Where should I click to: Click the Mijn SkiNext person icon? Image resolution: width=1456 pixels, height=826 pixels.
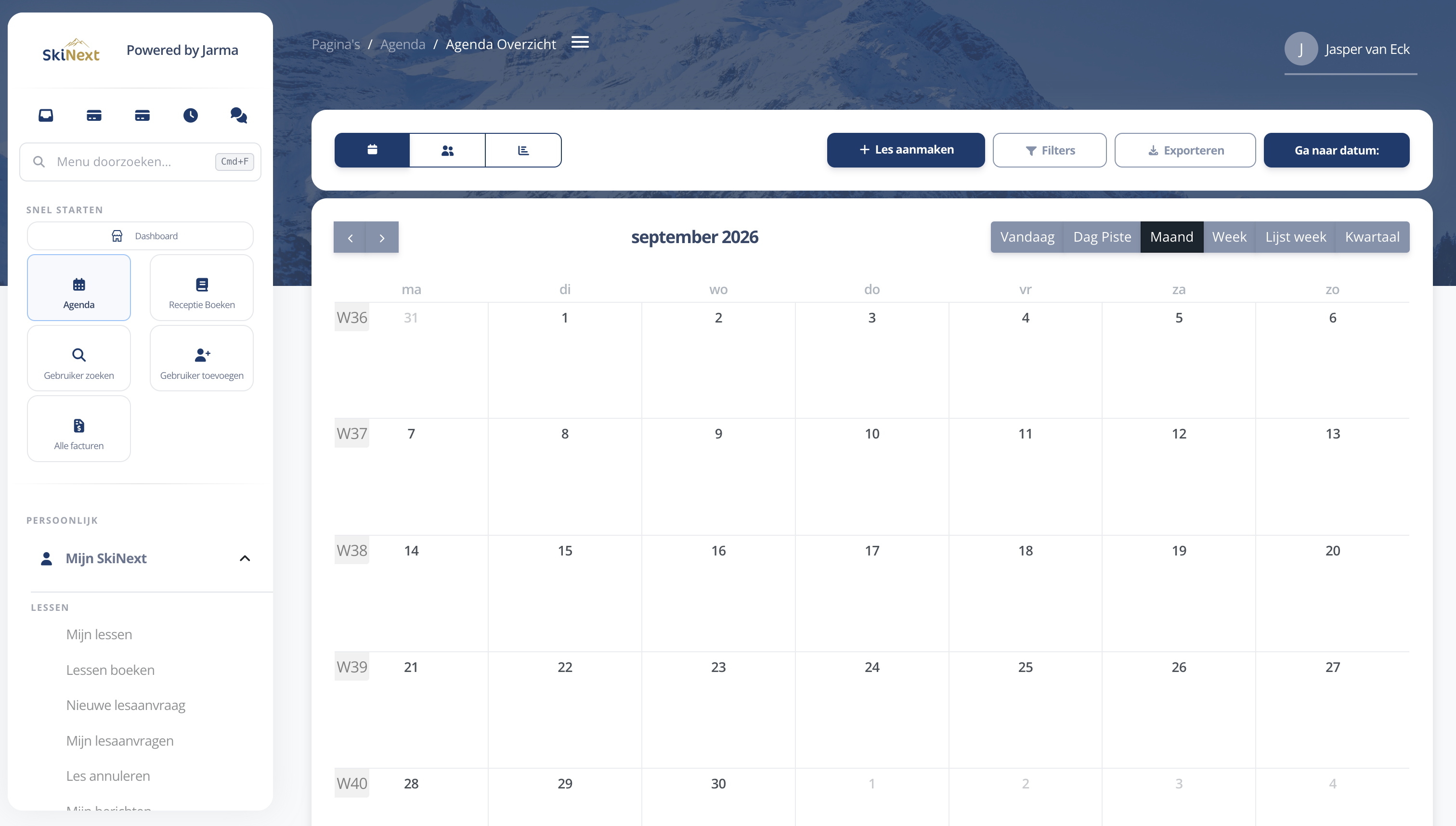point(47,558)
